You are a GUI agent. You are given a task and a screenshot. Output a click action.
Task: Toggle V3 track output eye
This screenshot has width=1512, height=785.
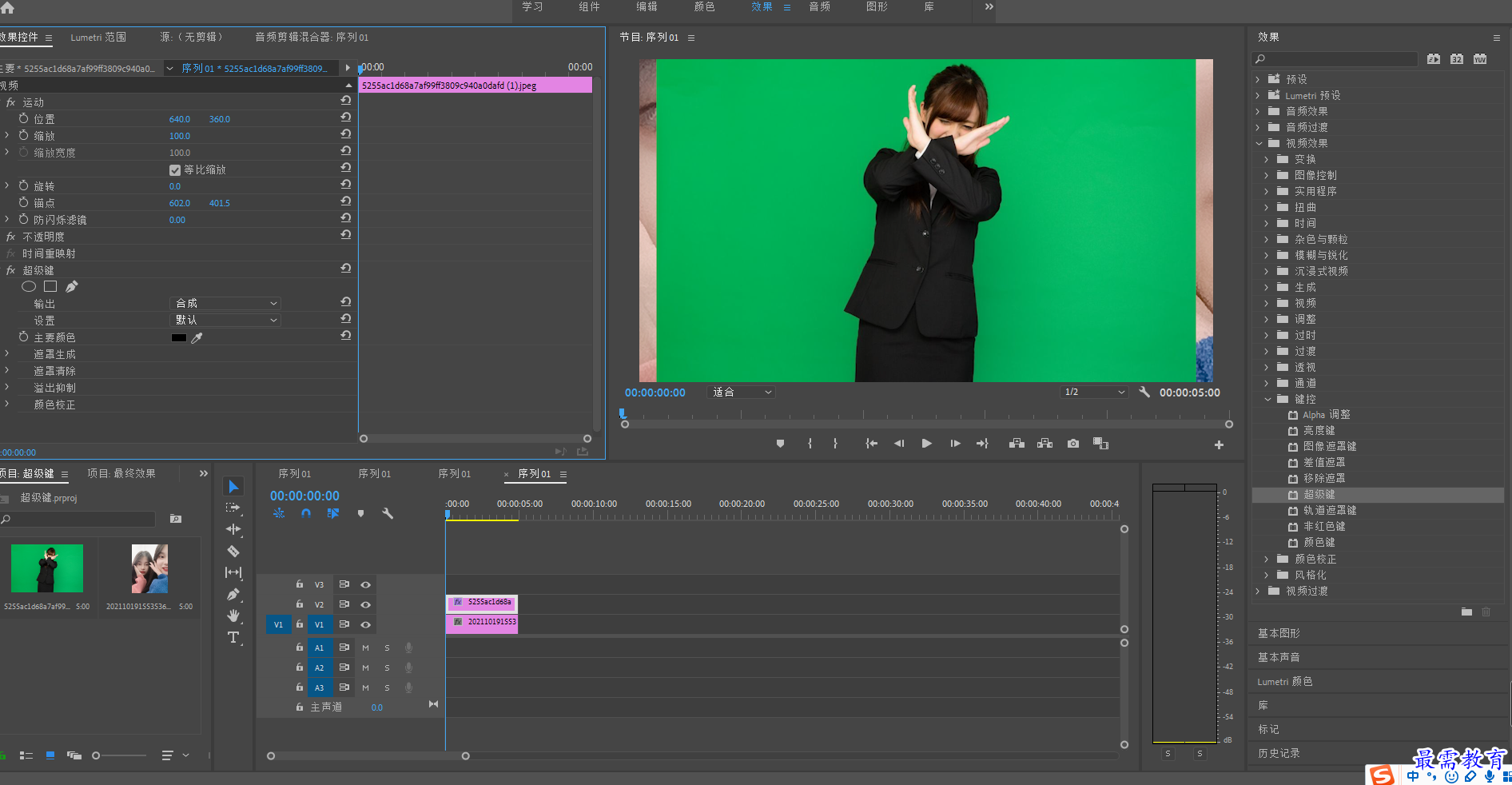(x=366, y=584)
